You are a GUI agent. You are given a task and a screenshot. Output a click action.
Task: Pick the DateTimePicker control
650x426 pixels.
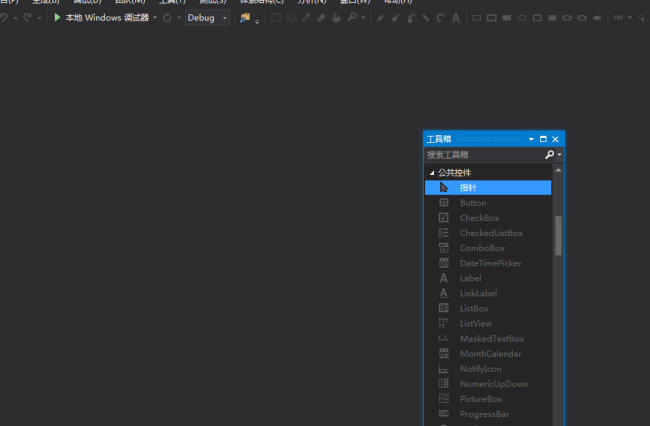point(490,263)
